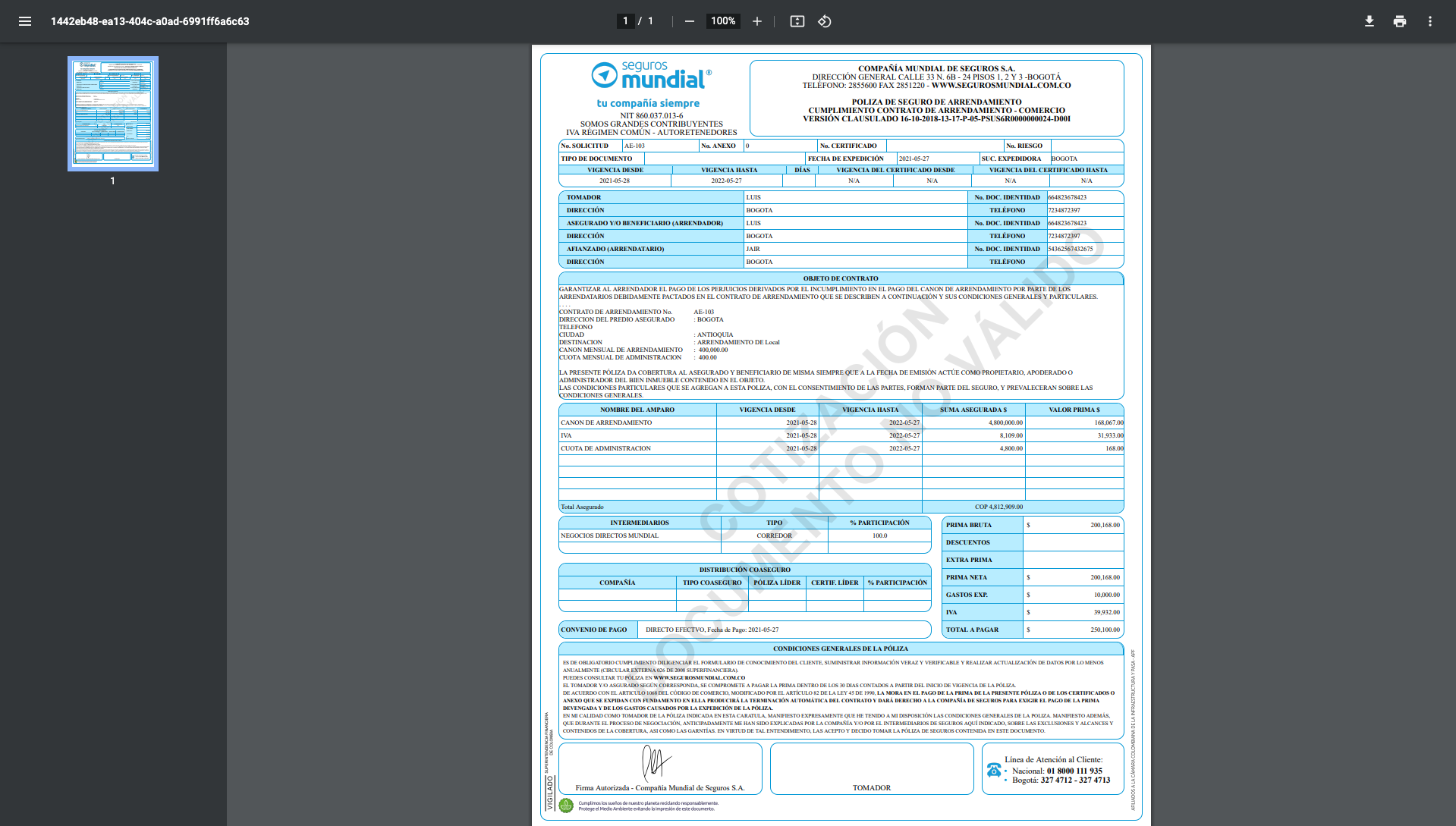This screenshot has width=1456, height=826.
Task: Click the phone icon near Línea de Atención
Action: pos(994,771)
